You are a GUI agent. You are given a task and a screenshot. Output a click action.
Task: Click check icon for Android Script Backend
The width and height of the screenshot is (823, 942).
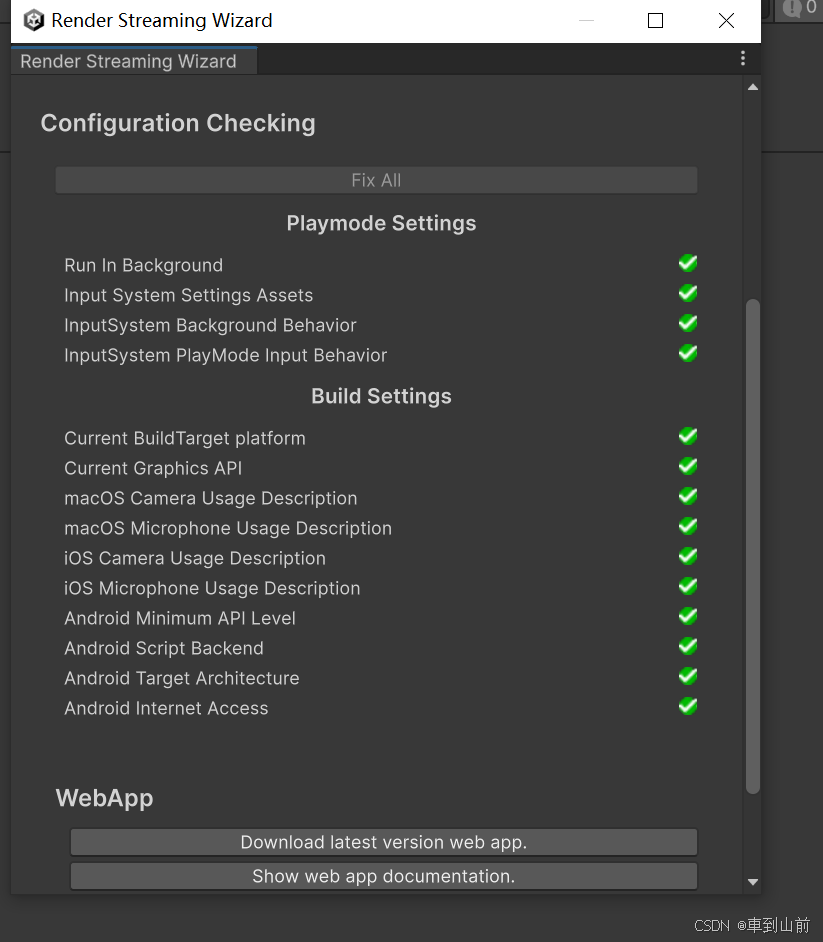pos(688,646)
